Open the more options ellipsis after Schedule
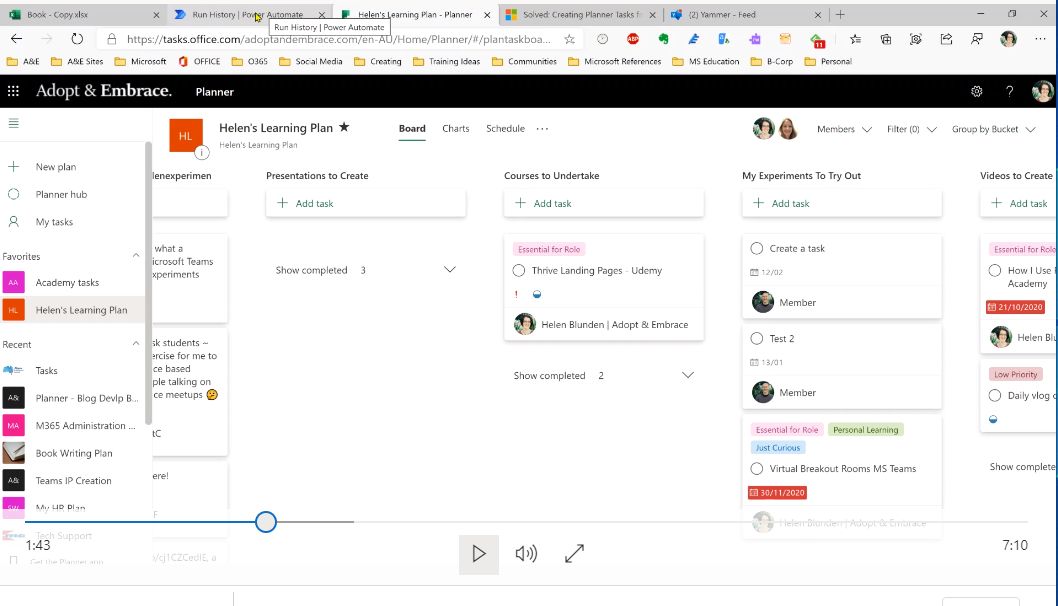 pyautogui.click(x=542, y=129)
